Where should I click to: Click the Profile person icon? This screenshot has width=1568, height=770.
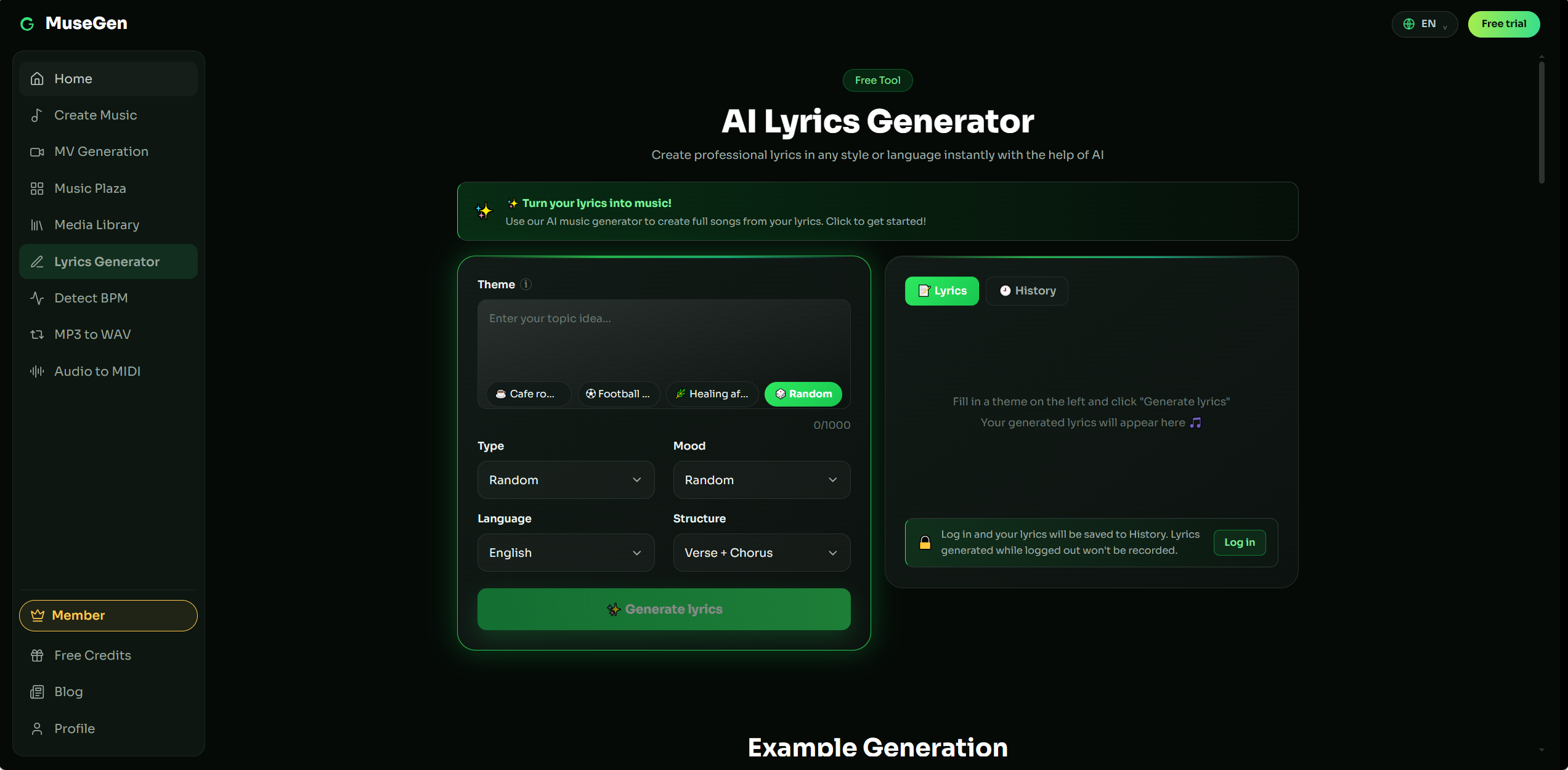(x=37, y=729)
